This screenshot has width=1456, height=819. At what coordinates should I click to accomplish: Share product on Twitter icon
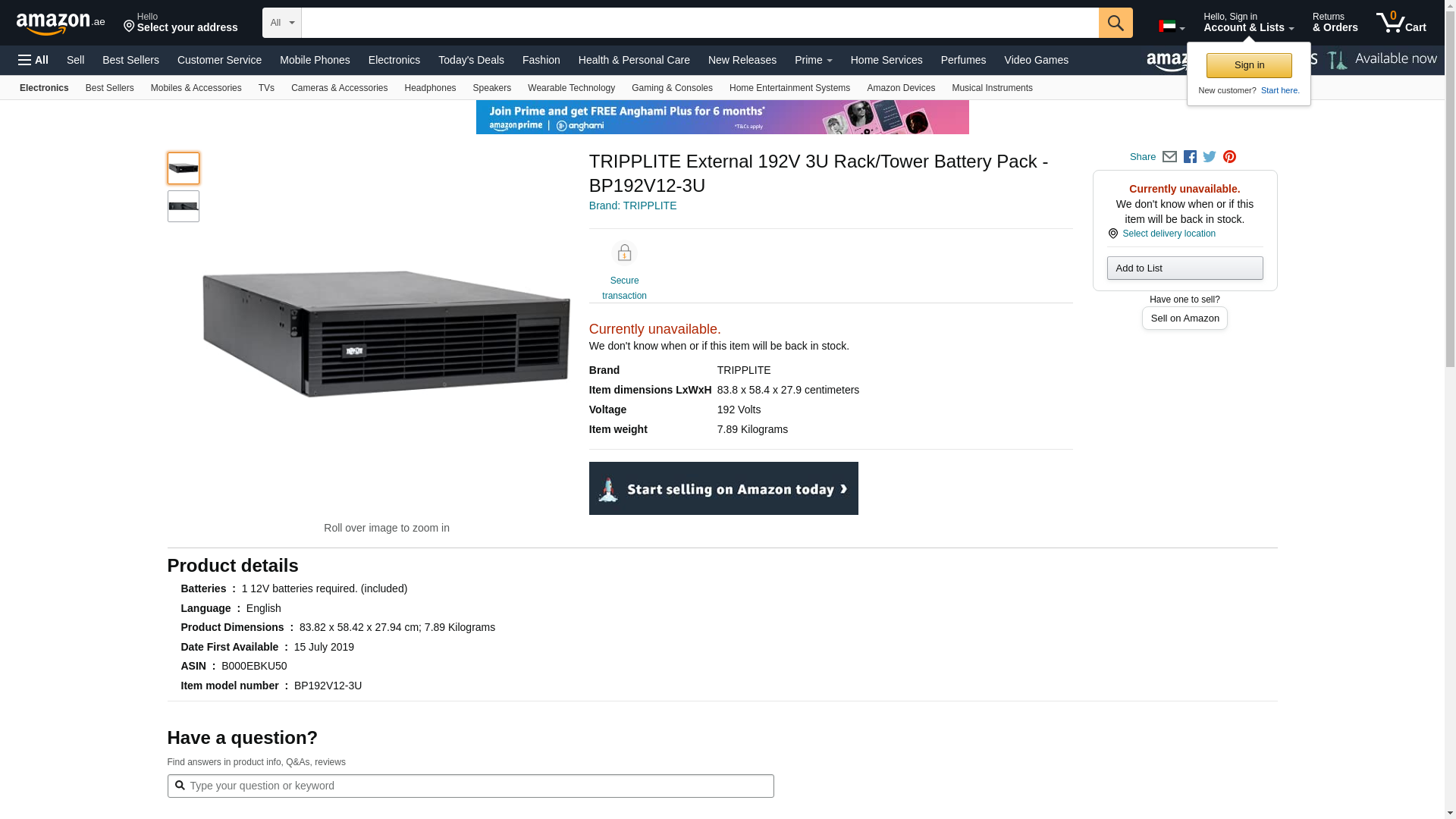1210,157
